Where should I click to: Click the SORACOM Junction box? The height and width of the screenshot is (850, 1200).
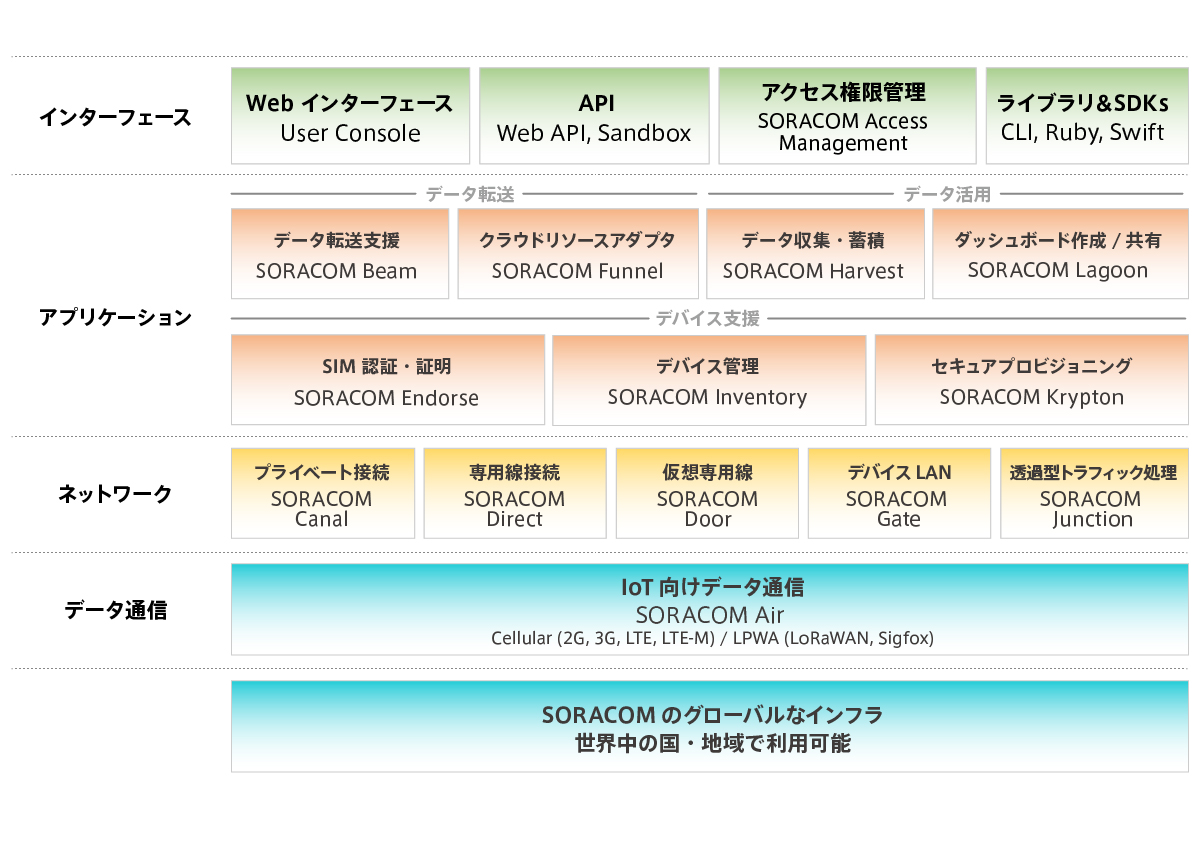point(1095,493)
